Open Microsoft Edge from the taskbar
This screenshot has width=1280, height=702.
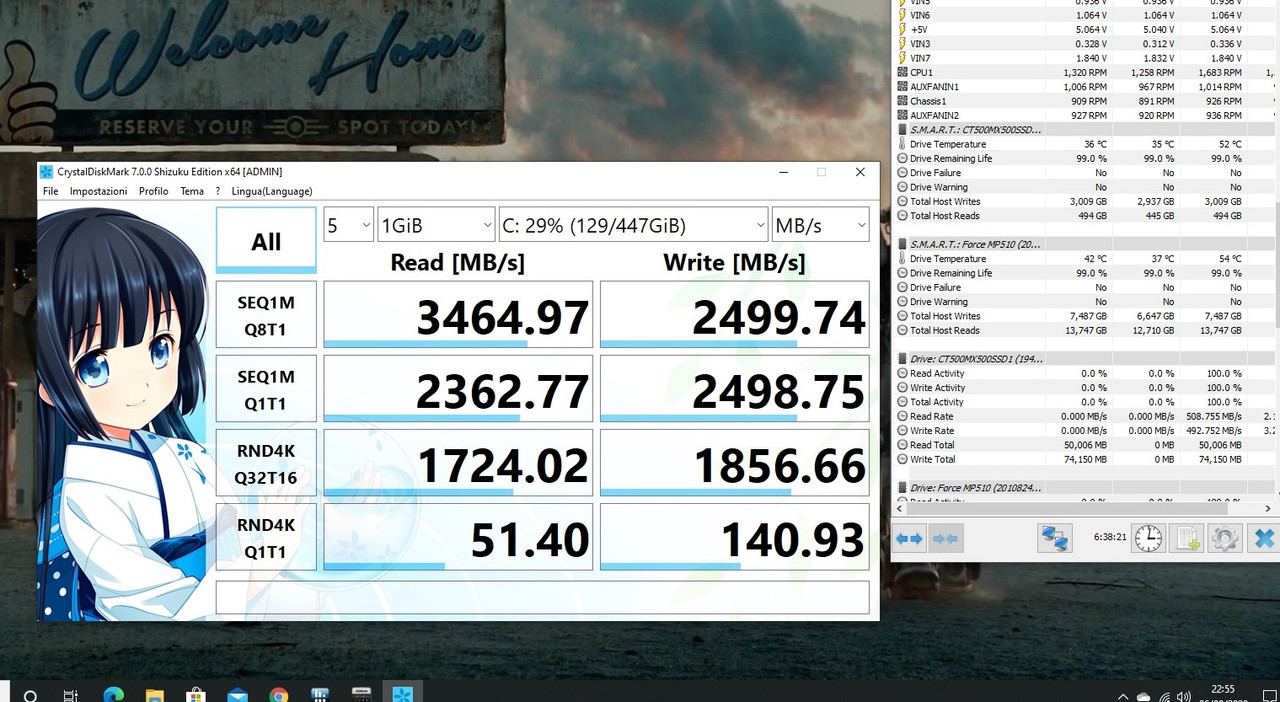(112, 695)
